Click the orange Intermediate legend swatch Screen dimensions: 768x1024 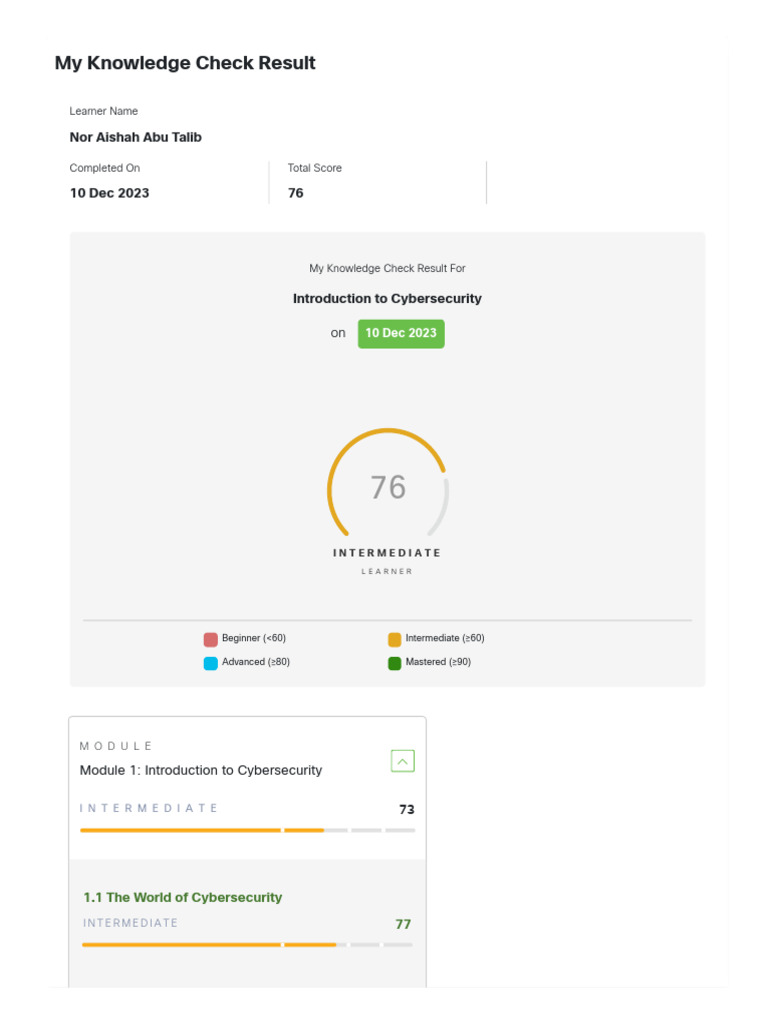(394, 639)
